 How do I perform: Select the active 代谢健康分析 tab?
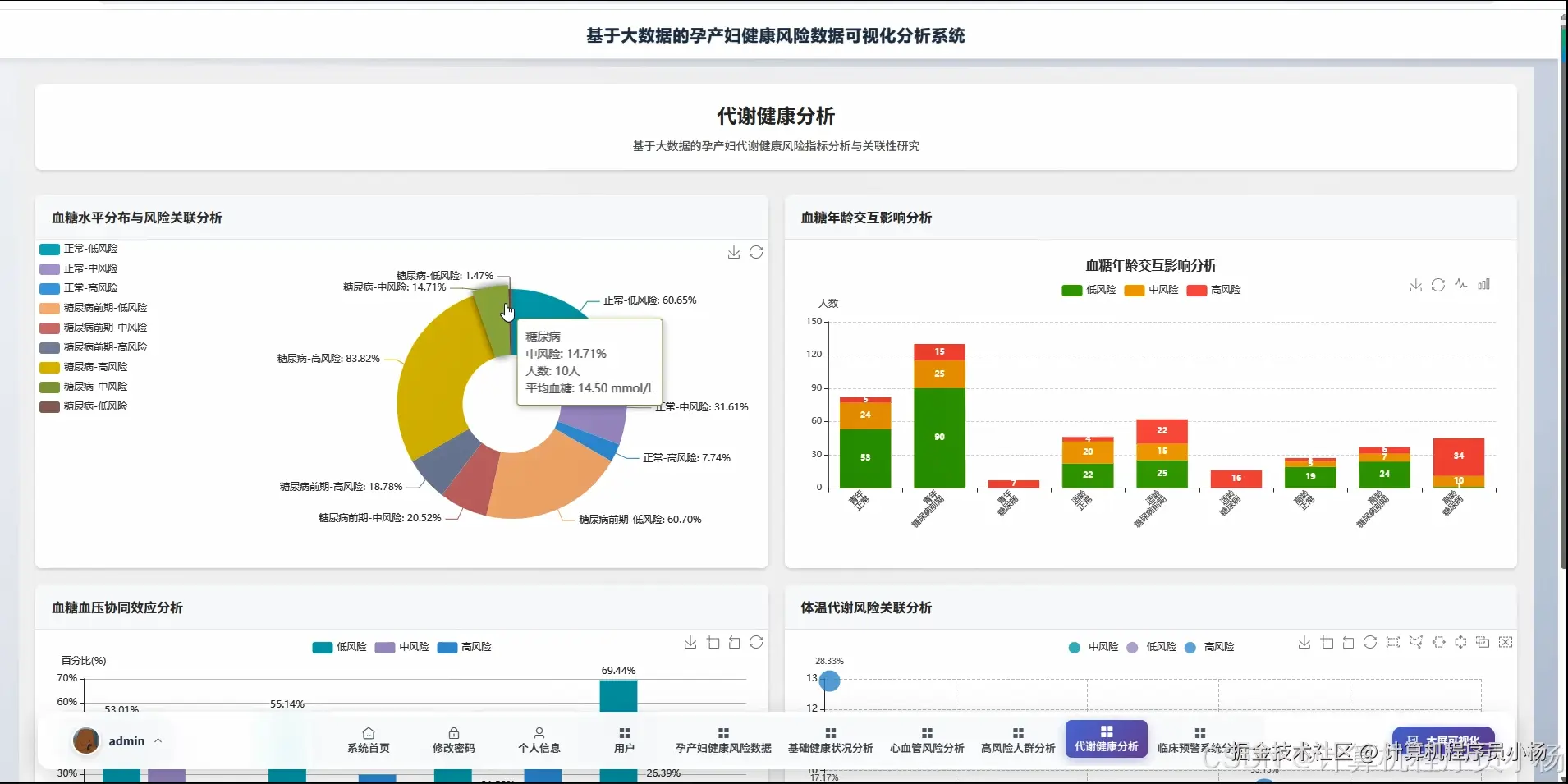click(x=1107, y=739)
